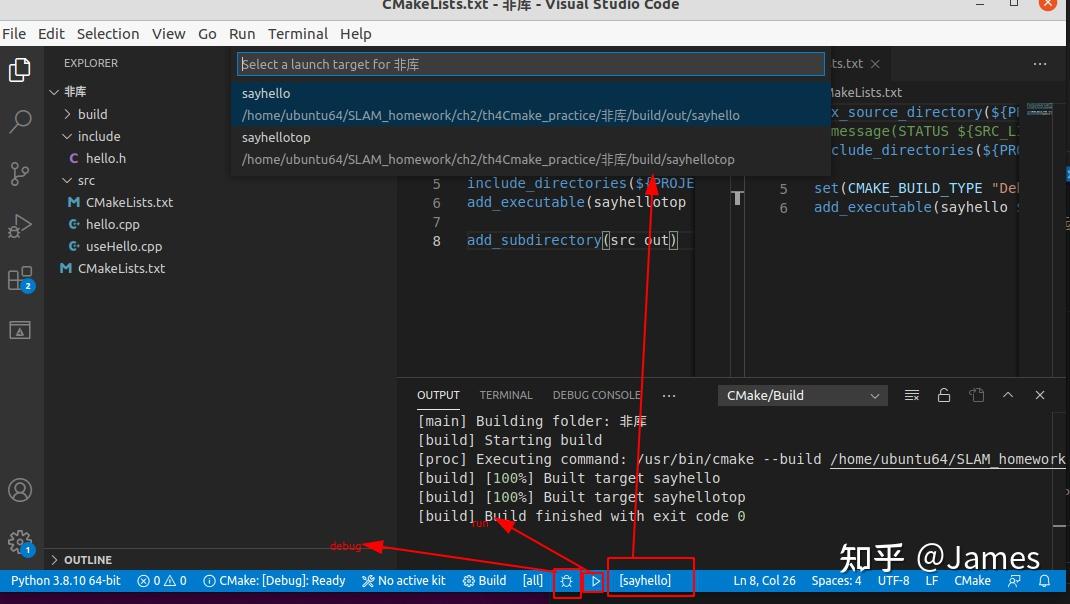Open the Run menu
The image size is (1070, 604).
point(242,33)
